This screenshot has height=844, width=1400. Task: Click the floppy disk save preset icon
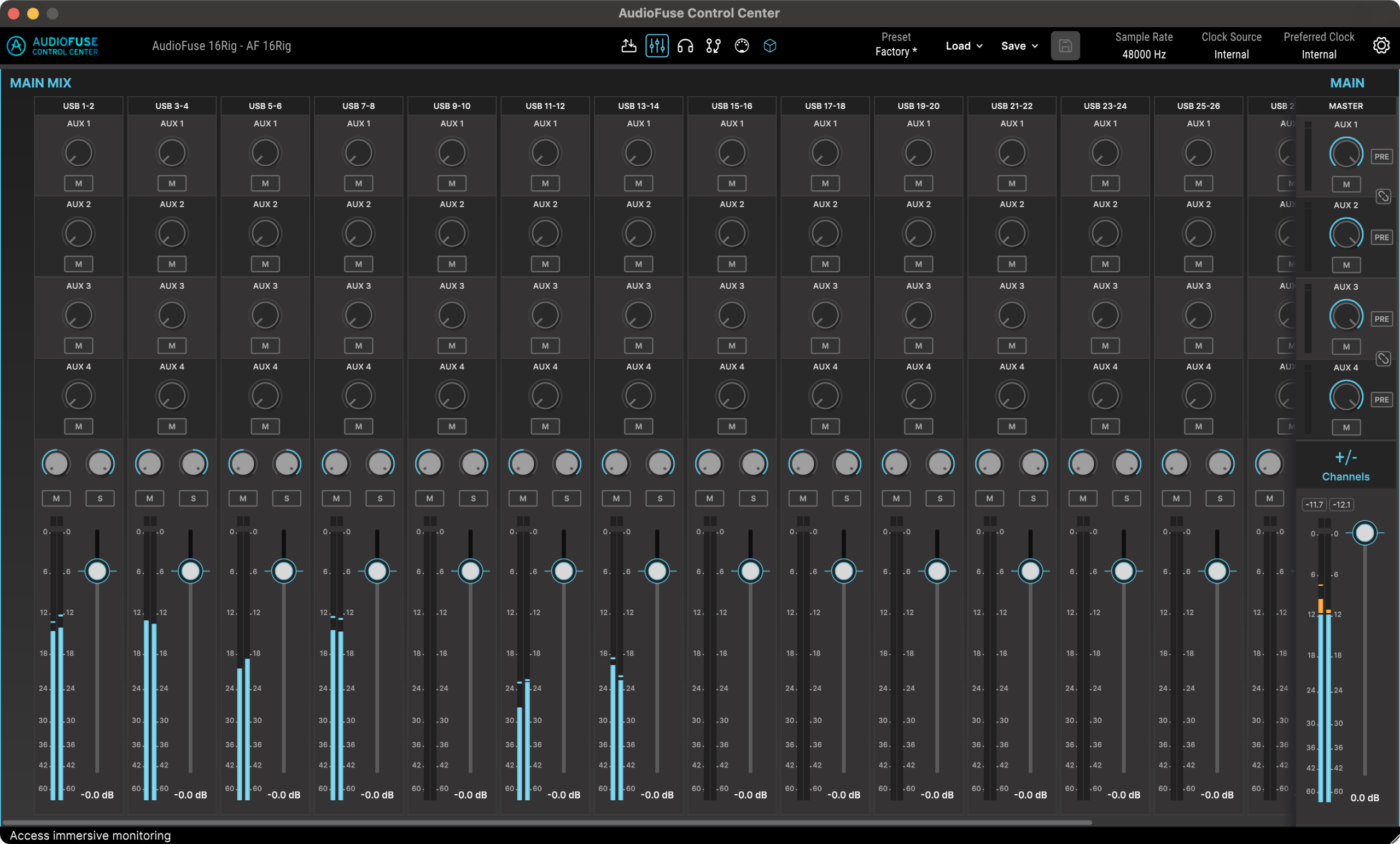click(1065, 46)
